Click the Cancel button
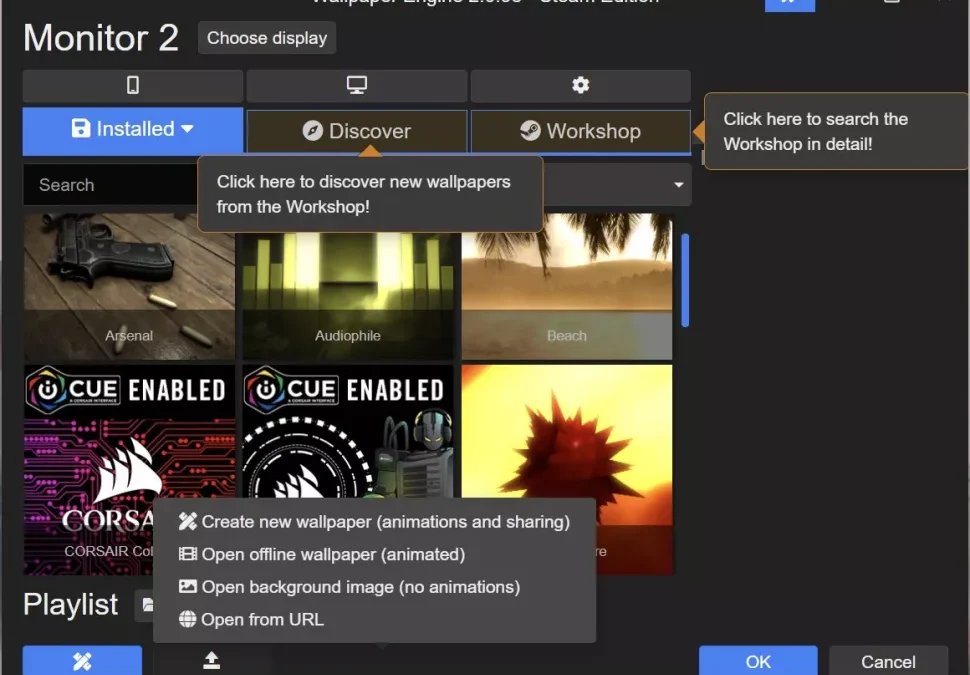This screenshot has height=675, width=970. [888, 661]
